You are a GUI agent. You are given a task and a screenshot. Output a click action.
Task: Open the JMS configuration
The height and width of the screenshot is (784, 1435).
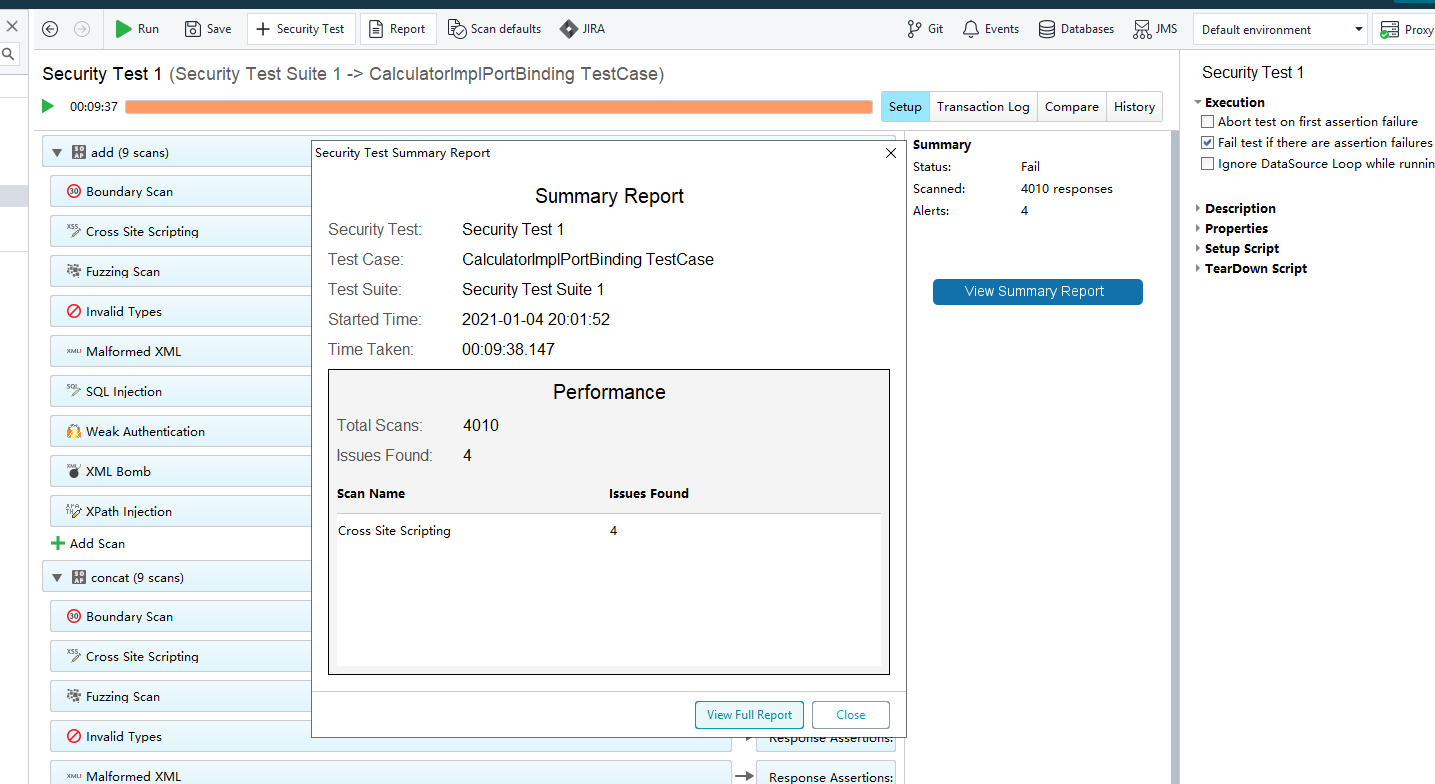pyautogui.click(x=1155, y=29)
